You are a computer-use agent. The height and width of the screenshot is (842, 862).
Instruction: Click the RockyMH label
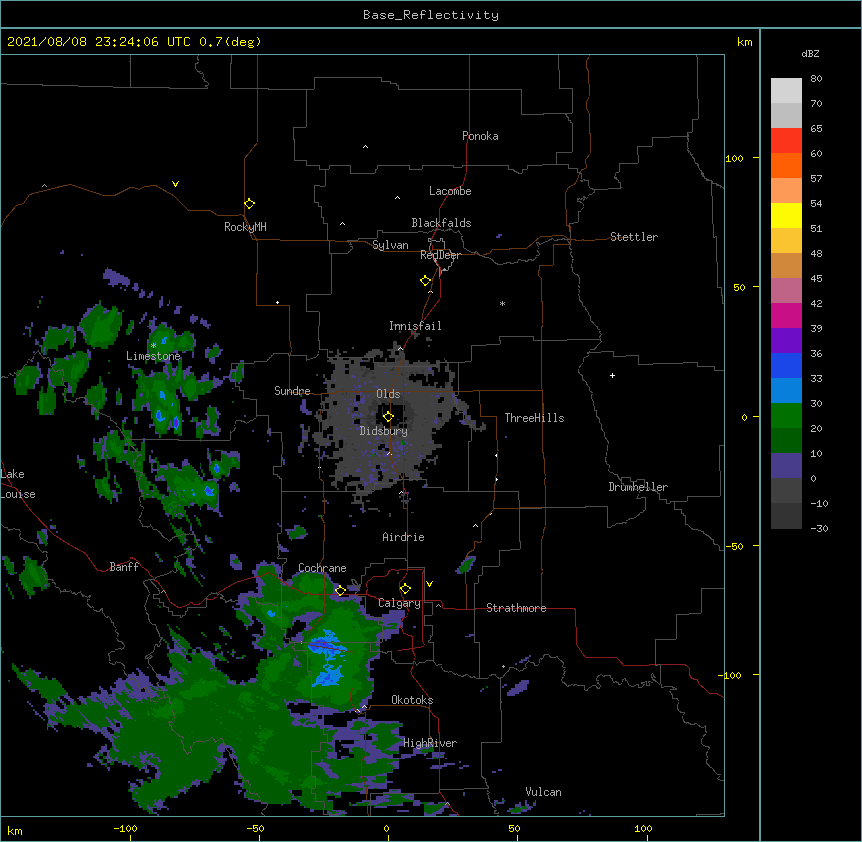click(245, 227)
